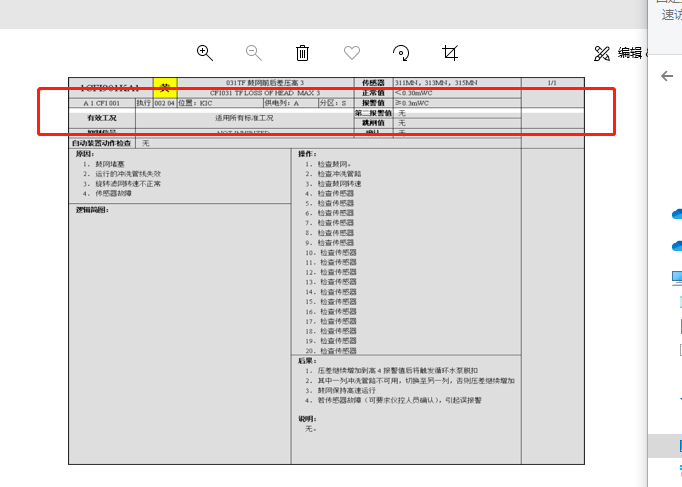Image resolution: width=682 pixels, height=487 pixels.
Task: Go back using the File Explorer arrow
Action: tap(668, 76)
